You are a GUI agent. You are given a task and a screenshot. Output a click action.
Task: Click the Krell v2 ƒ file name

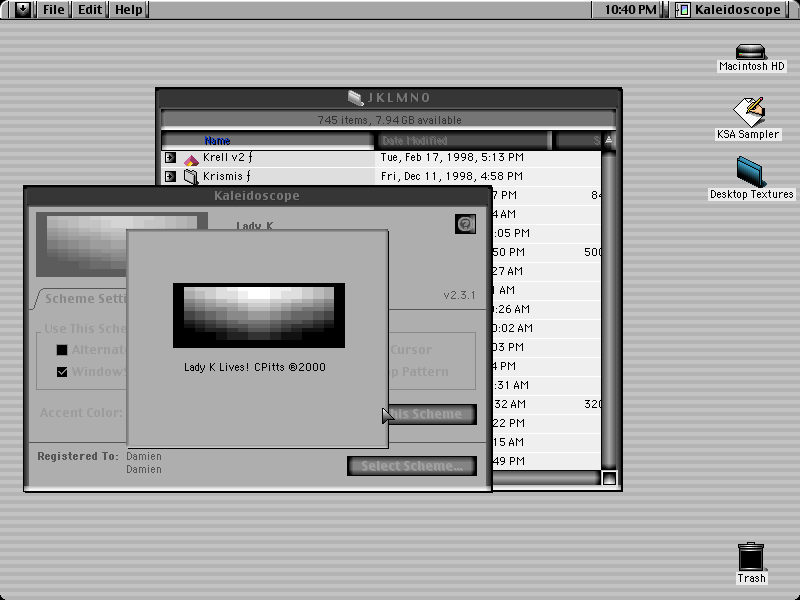click(228, 157)
